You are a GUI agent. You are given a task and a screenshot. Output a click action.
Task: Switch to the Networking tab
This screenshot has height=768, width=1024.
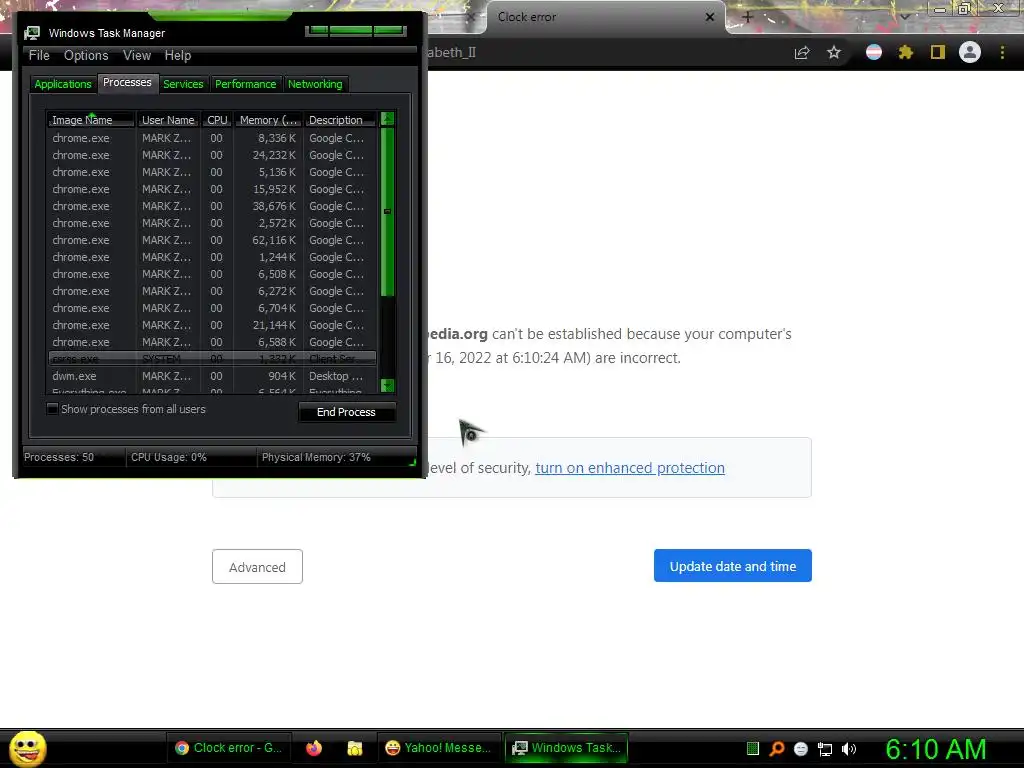[315, 84]
